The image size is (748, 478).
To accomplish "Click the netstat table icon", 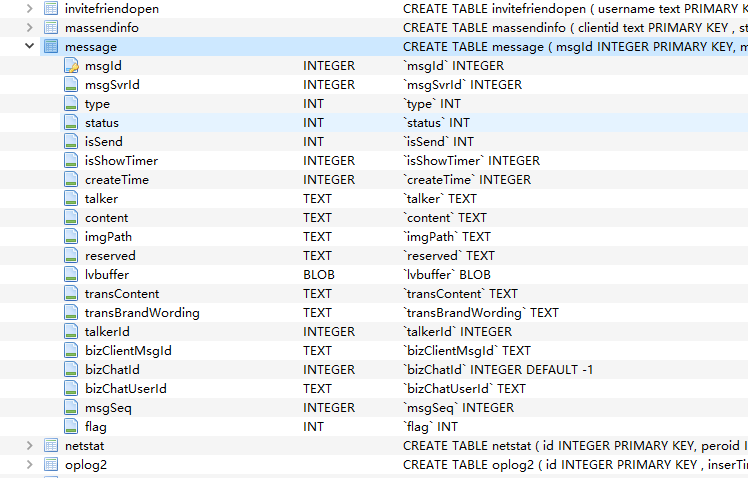I will [51, 445].
